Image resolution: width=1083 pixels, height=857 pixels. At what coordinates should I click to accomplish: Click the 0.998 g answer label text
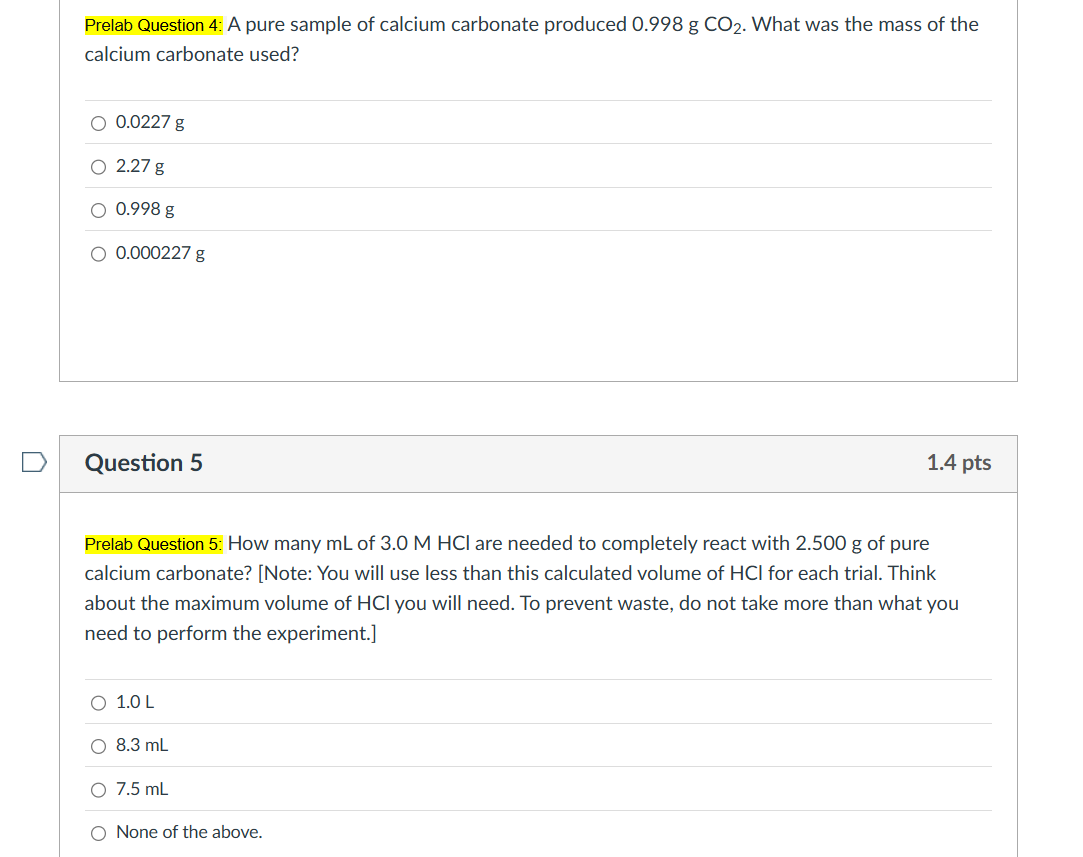pyautogui.click(x=145, y=209)
